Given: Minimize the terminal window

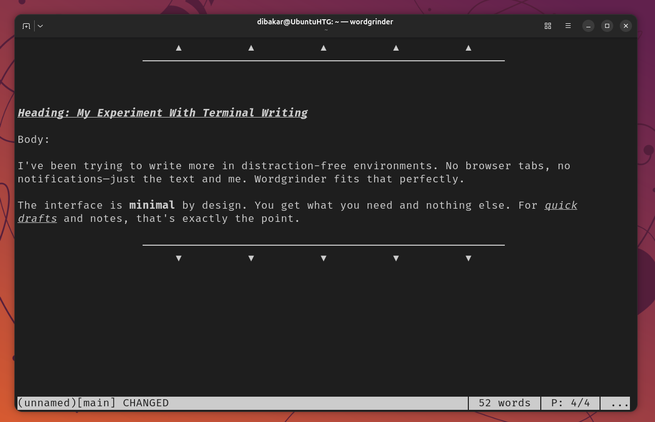Looking at the screenshot, I should pyautogui.click(x=588, y=26).
